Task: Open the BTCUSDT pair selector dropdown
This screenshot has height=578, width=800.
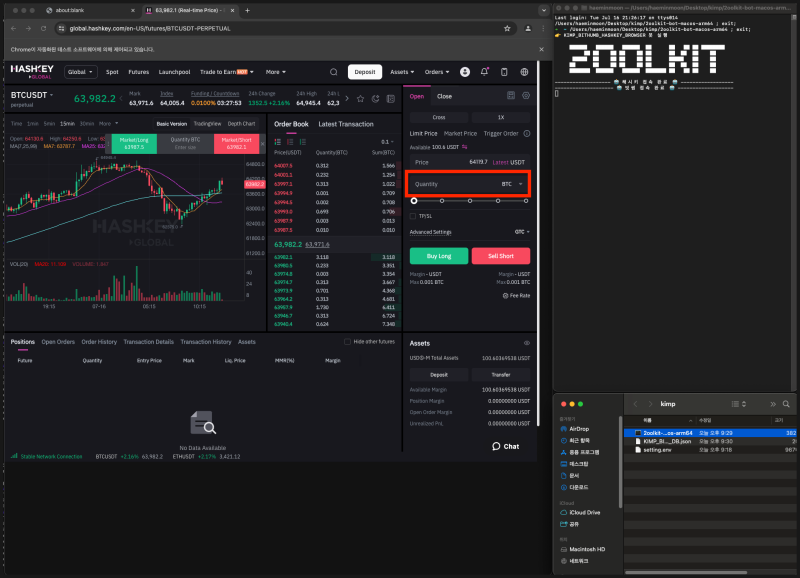Action: pos(32,95)
